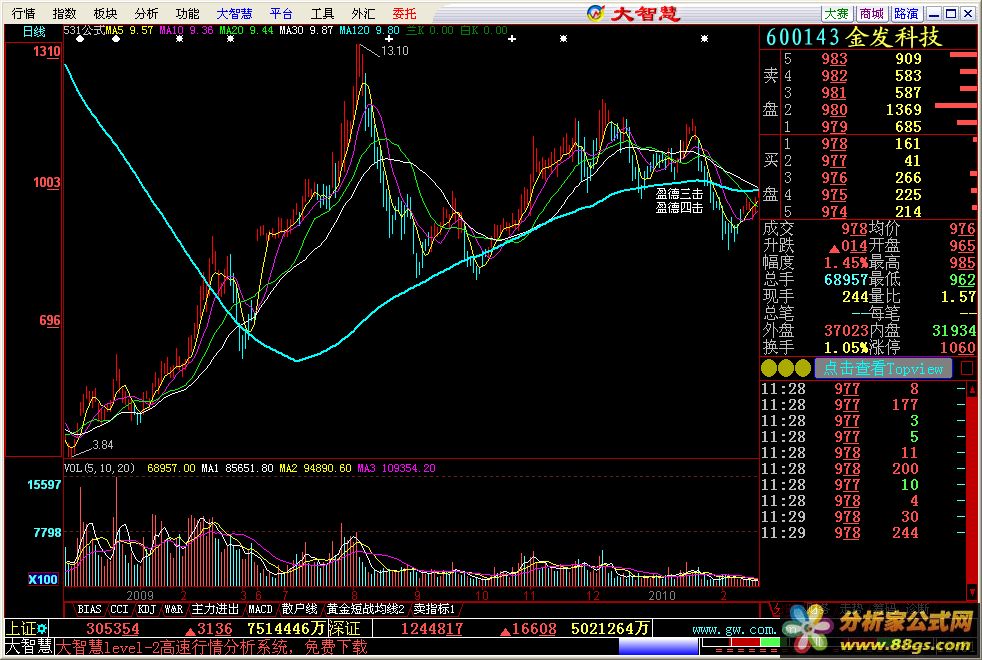Click the 盈德四击 annotation on the chart
982x660 pixels.
(x=679, y=208)
